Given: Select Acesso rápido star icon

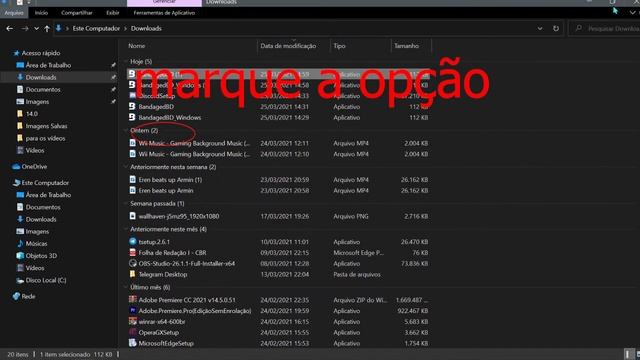Looking at the screenshot, I should [16, 53].
